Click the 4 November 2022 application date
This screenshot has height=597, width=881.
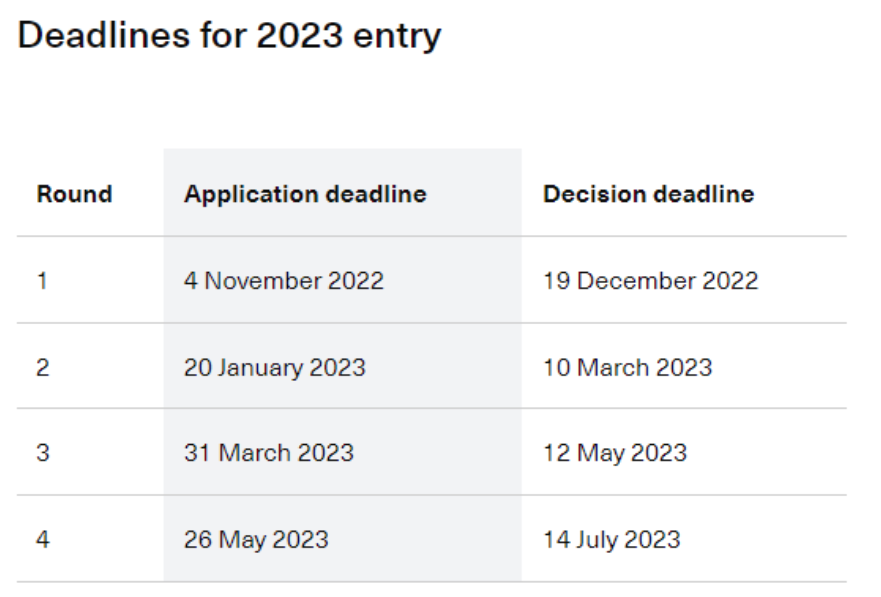click(x=283, y=281)
